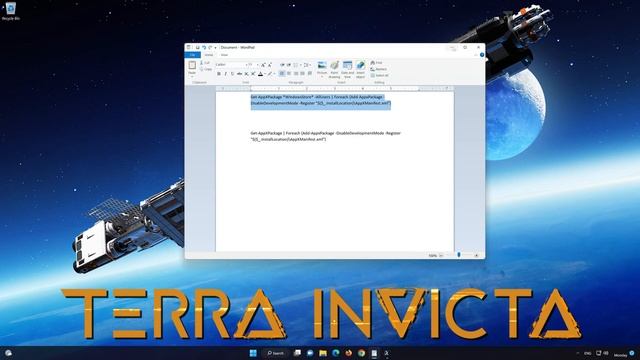Open Customize Quick Access Toolbar arrow

pyautogui.click(x=216, y=48)
